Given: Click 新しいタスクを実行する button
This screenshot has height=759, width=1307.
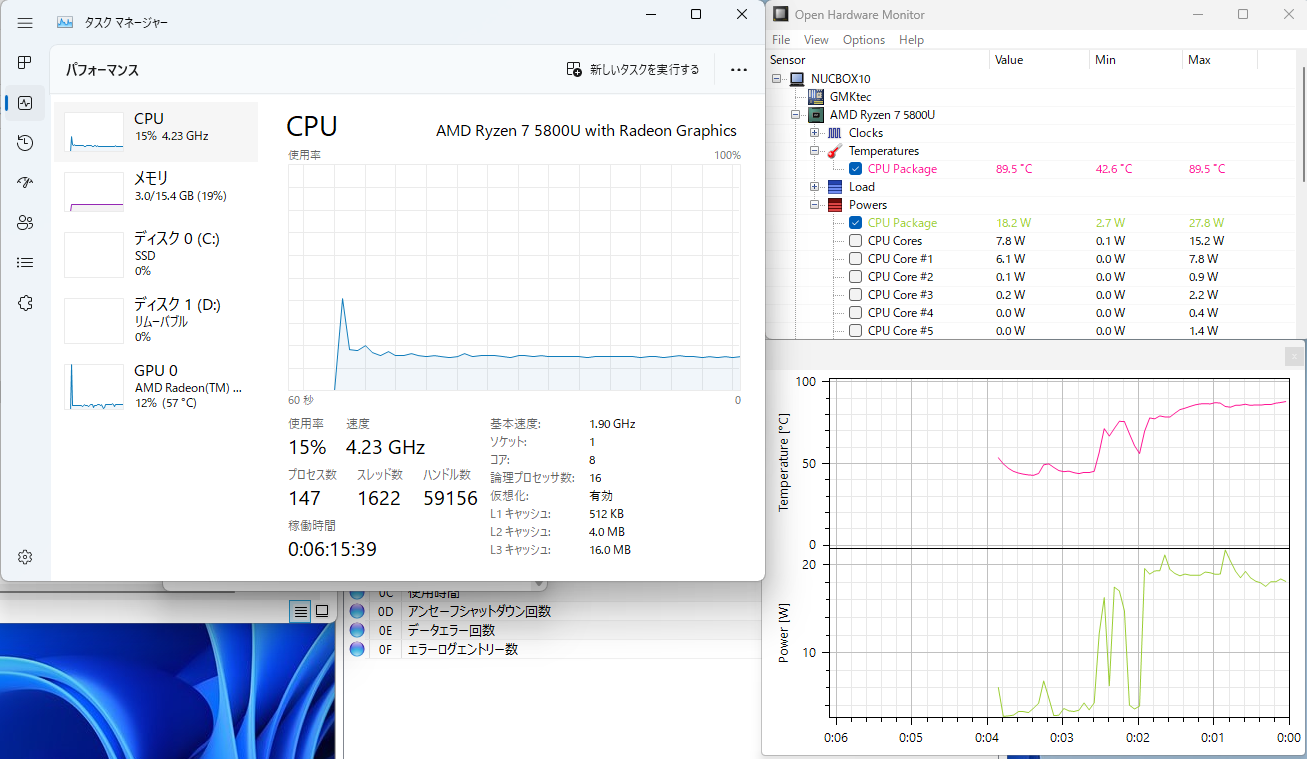Looking at the screenshot, I should click(x=633, y=70).
